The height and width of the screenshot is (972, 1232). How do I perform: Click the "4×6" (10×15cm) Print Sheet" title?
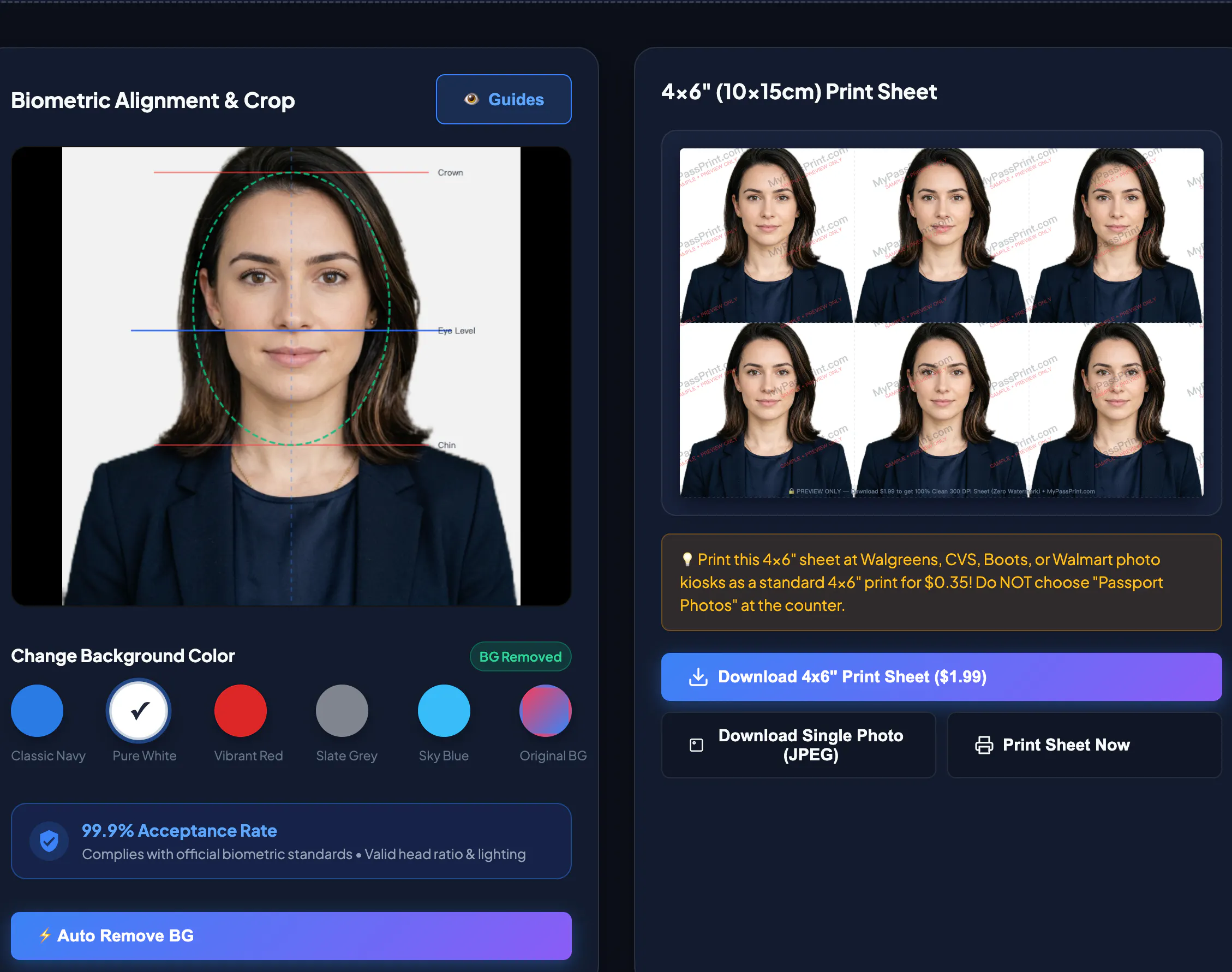[799, 92]
